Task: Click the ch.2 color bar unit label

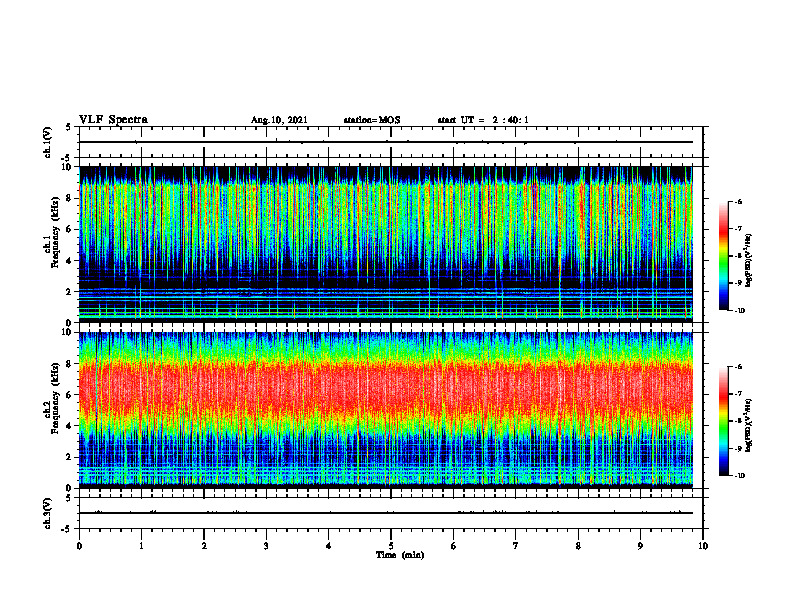Action: coord(749,425)
